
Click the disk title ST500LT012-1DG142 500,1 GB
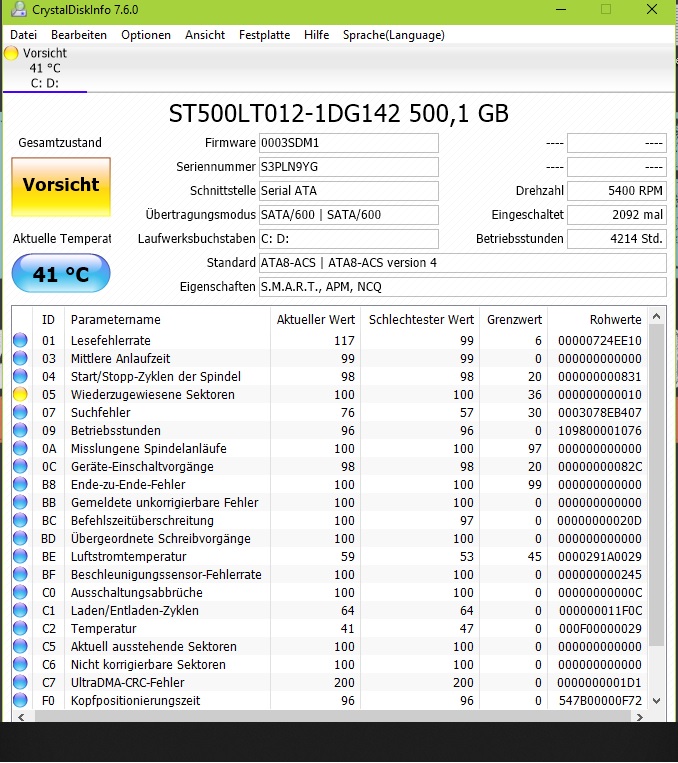point(339,113)
